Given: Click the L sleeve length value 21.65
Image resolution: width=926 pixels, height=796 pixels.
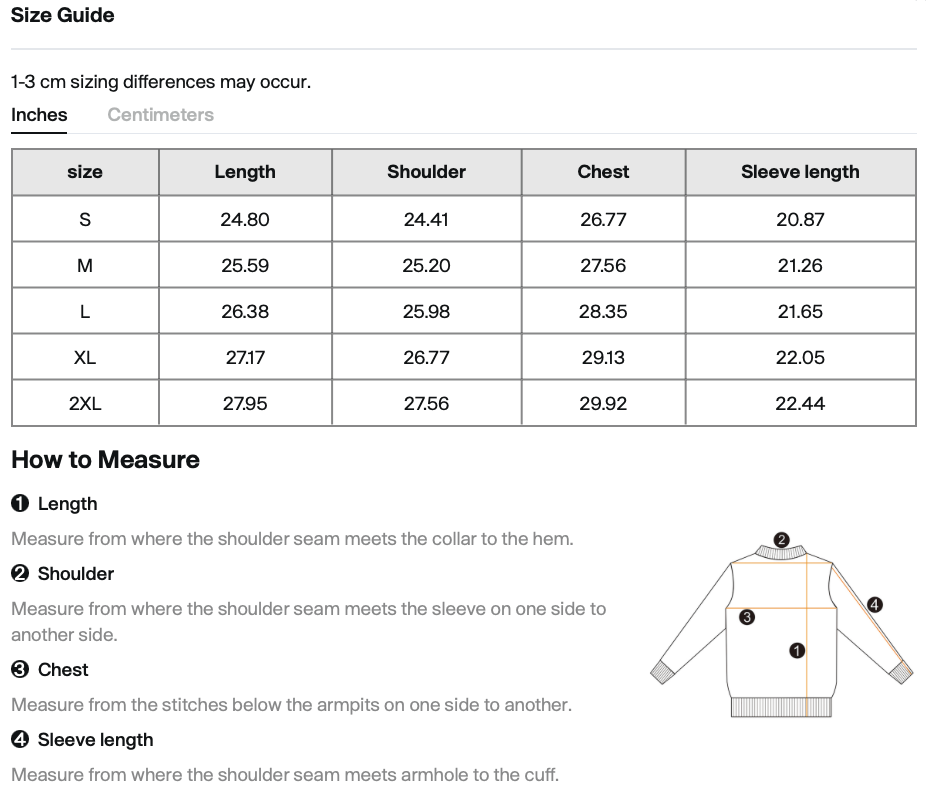Looking at the screenshot, I should [x=800, y=311].
